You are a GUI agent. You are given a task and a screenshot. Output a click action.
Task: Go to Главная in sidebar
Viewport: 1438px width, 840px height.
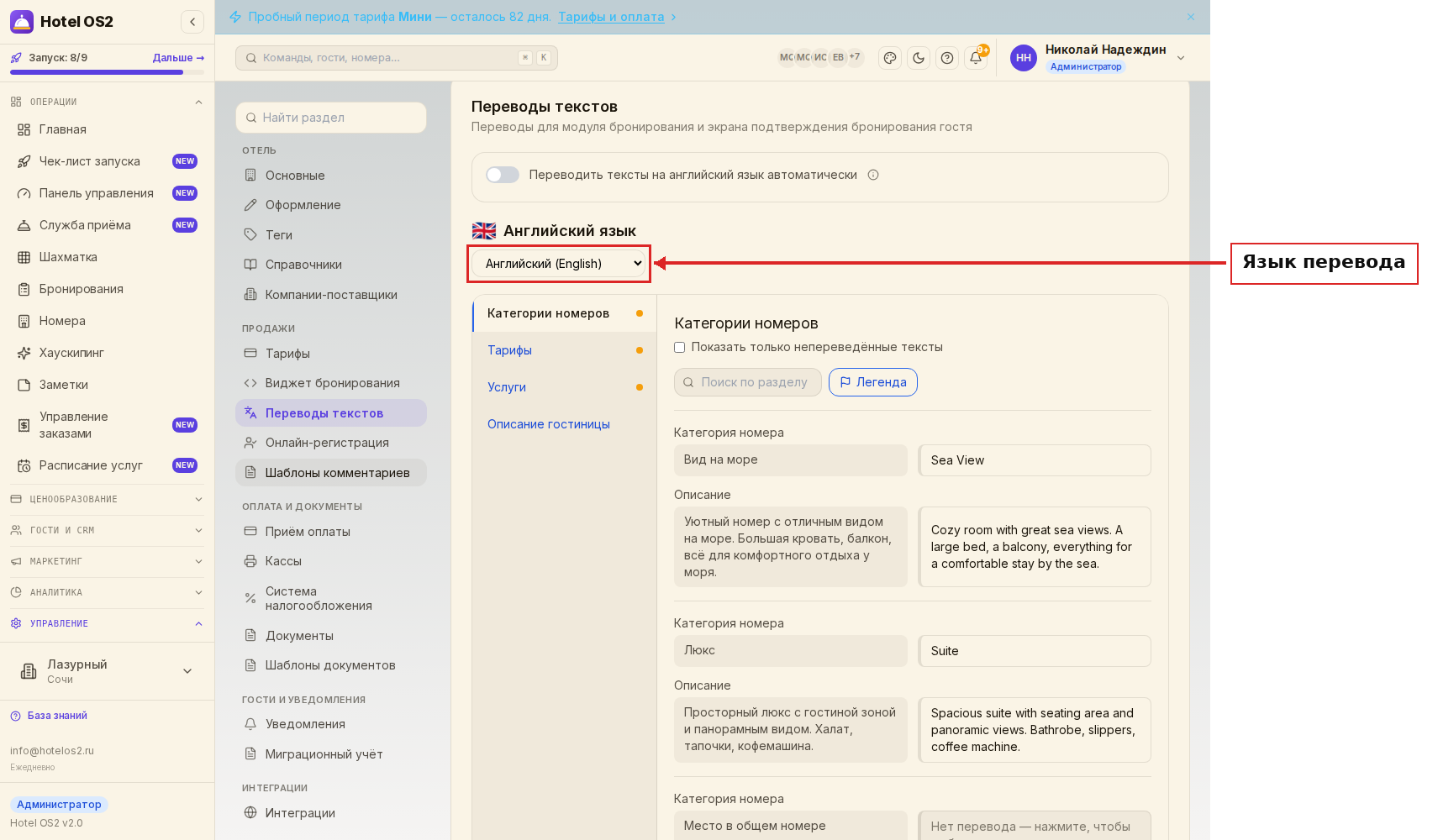pyautogui.click(x=108, y=129)
